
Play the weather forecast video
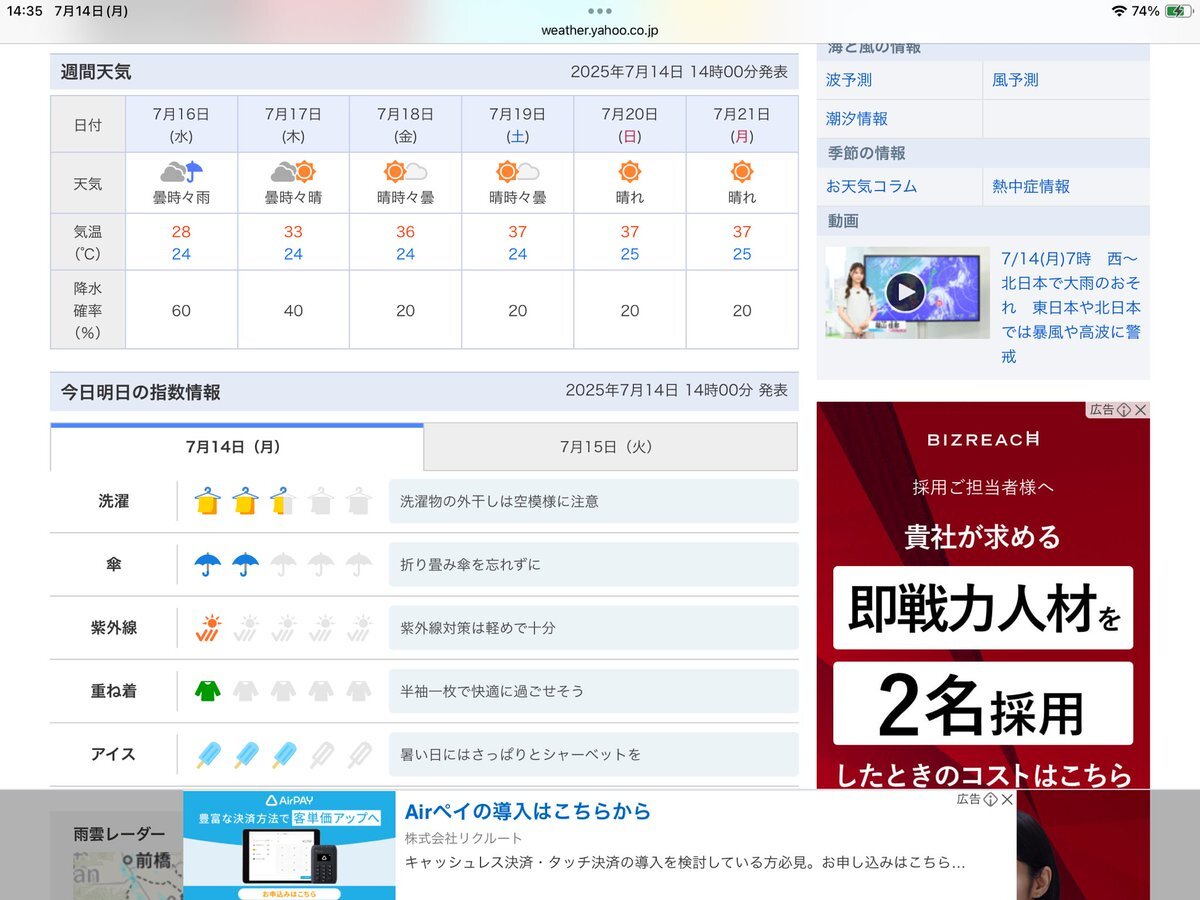(x=905, y=292)
